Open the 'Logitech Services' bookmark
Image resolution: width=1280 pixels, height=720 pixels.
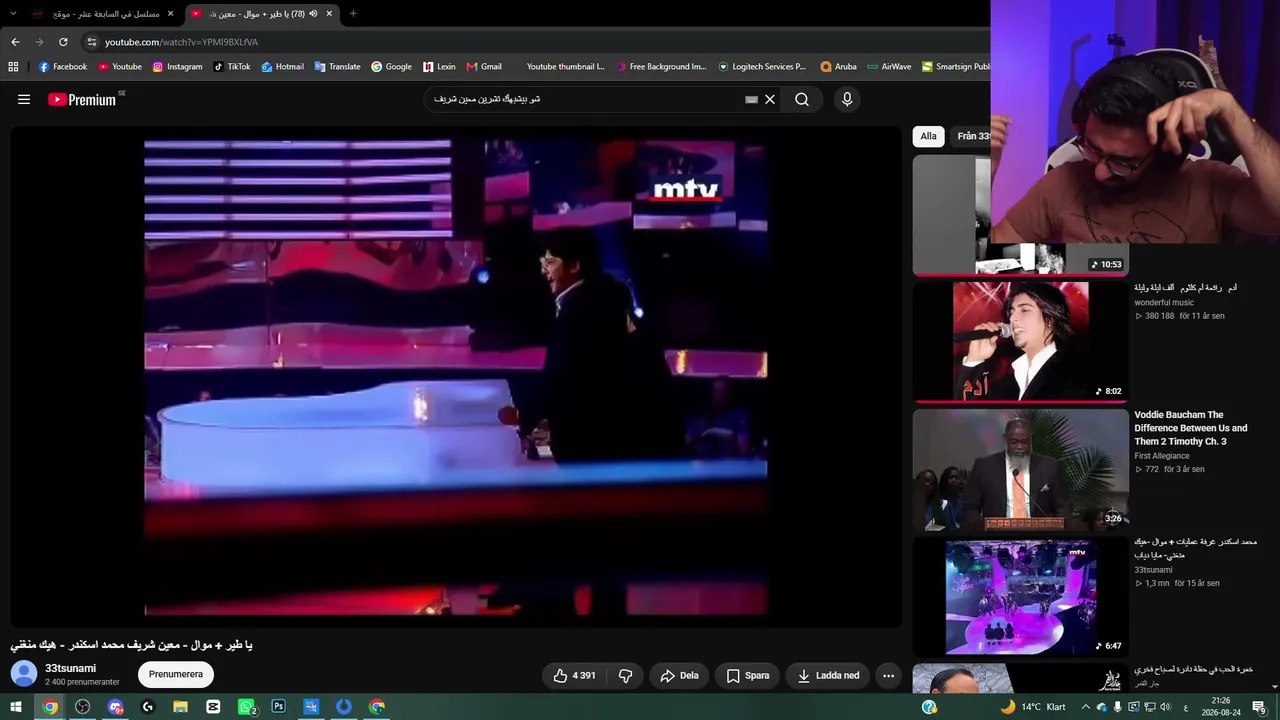click(x=762, y=67)
